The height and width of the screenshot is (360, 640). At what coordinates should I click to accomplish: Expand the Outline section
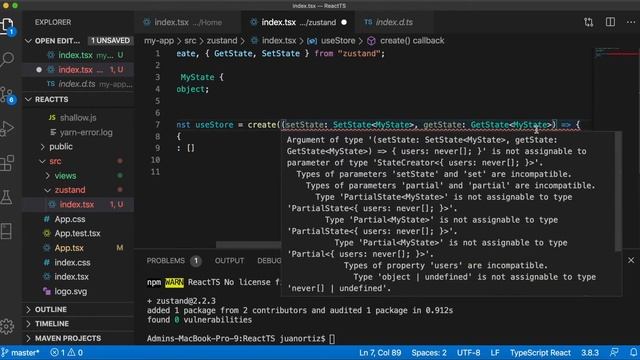[x=28, y=310]
